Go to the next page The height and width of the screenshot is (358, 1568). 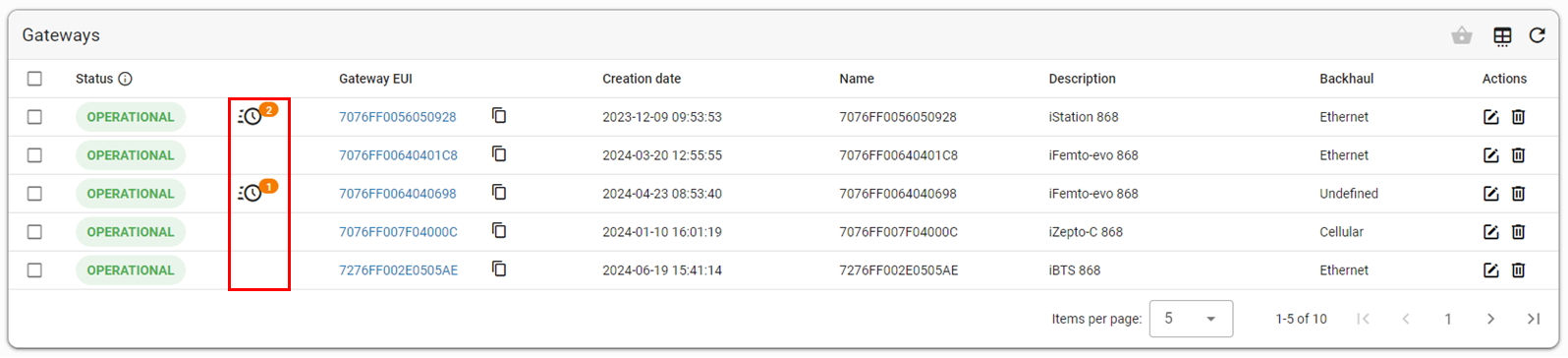point(1490,319)
